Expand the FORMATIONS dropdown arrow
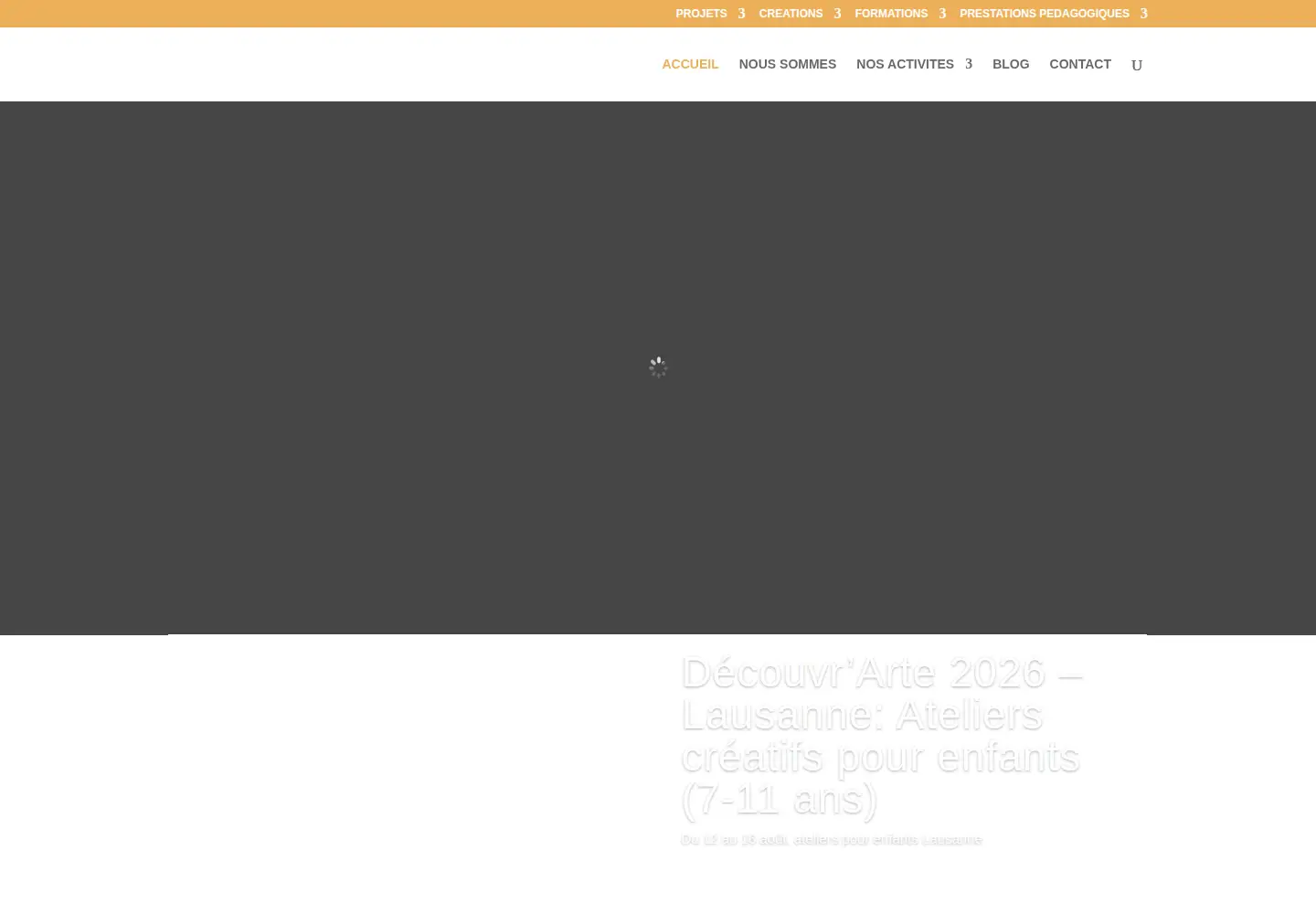Image resolution: width=1316 pixels, height=914 pixels. coord(942,14)
